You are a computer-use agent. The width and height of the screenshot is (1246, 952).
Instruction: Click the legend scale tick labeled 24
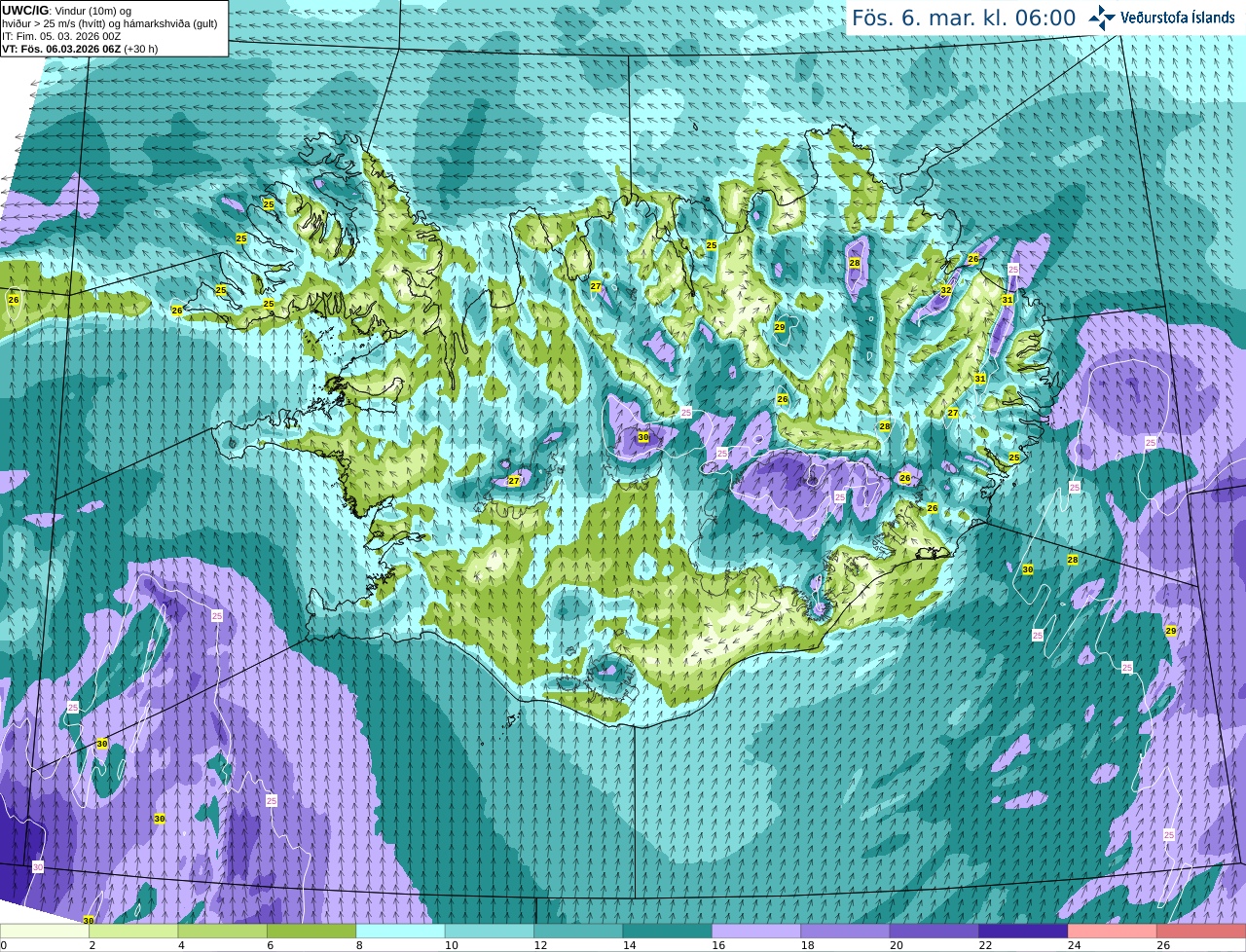1074,945
